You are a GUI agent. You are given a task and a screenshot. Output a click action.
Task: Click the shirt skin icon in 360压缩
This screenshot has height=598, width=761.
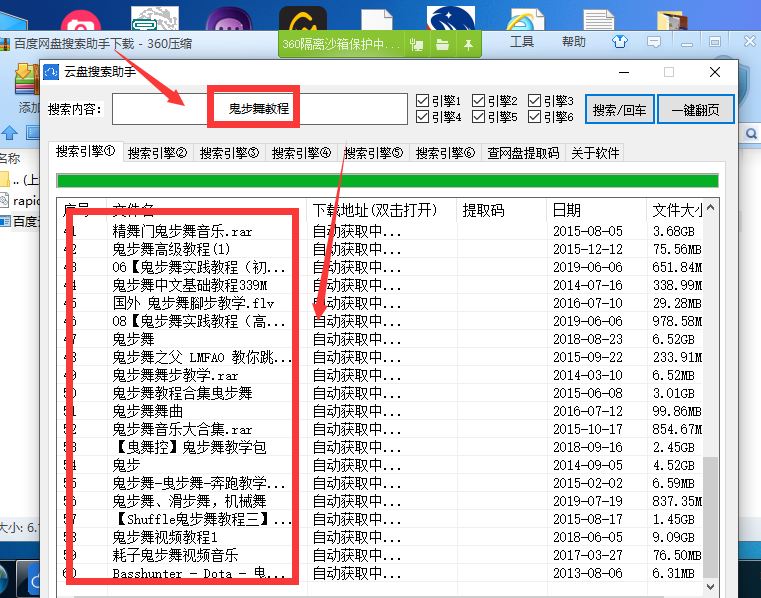[x=620, y=42]
